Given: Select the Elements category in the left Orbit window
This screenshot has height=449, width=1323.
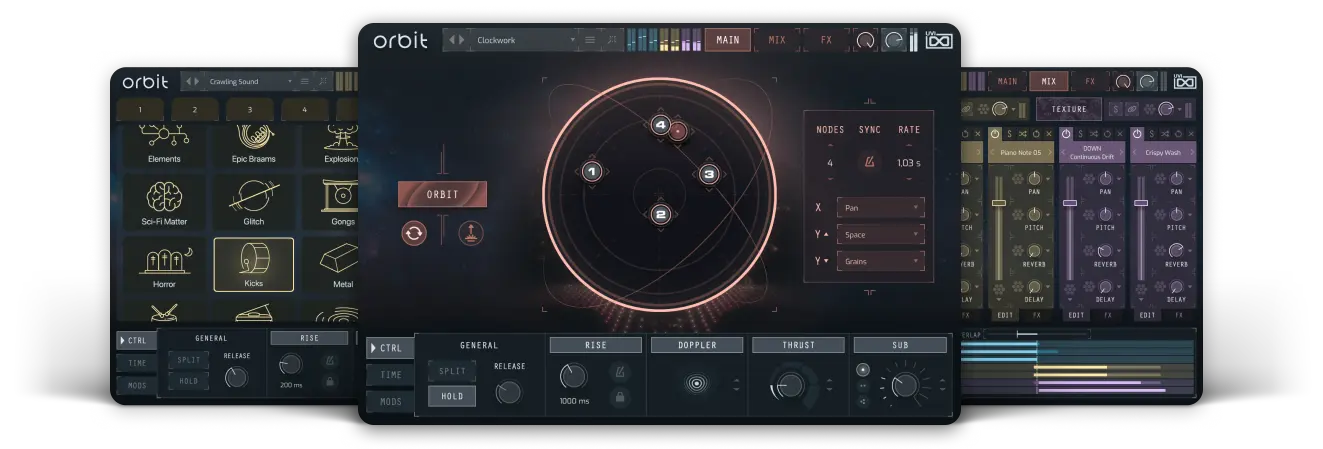Looking at the screenshot, I should click(163, 146).
